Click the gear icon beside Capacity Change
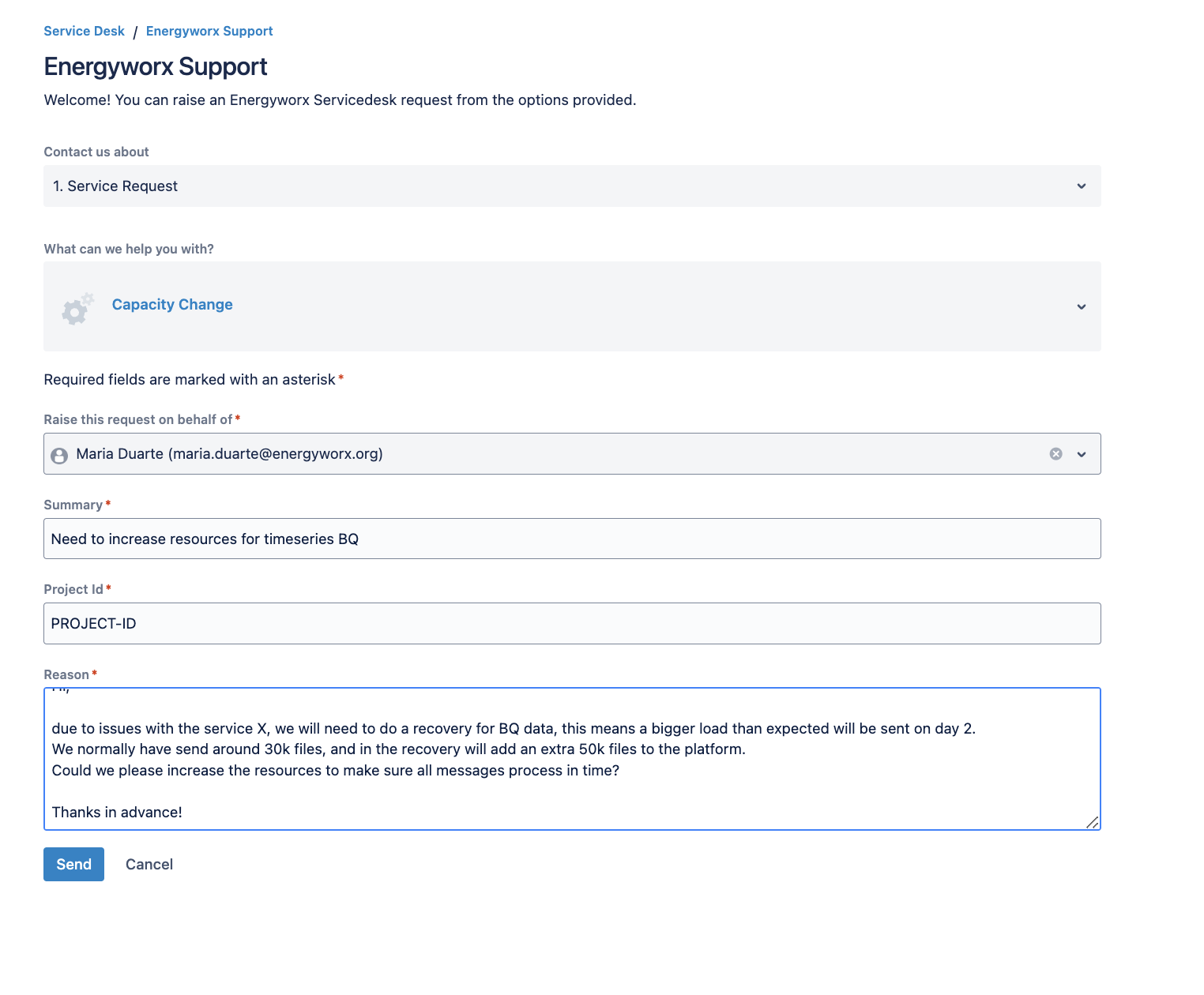 point(77,309)
